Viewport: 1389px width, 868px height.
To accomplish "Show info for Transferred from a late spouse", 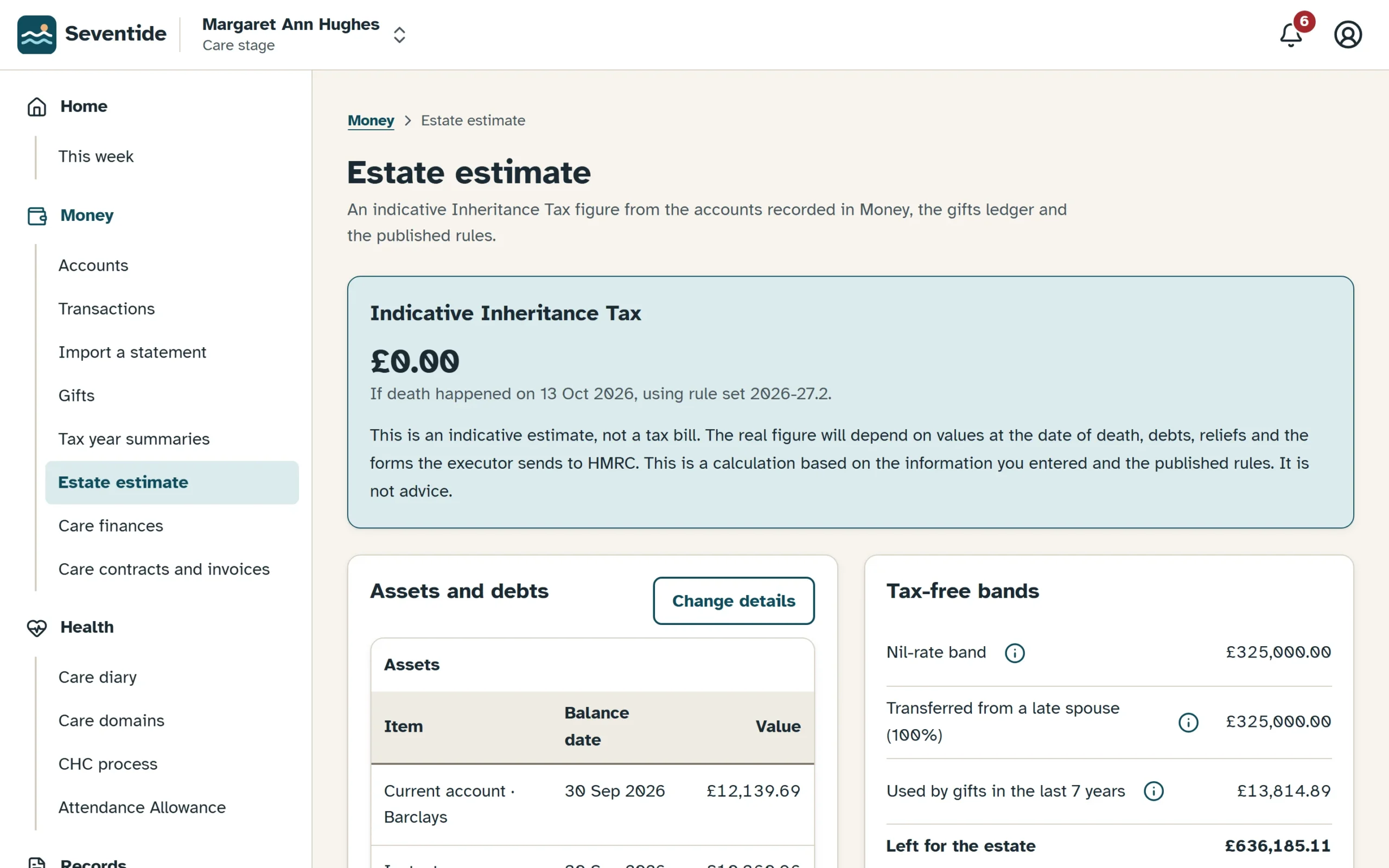I will pyautogui.click(x=1188, y=722).
